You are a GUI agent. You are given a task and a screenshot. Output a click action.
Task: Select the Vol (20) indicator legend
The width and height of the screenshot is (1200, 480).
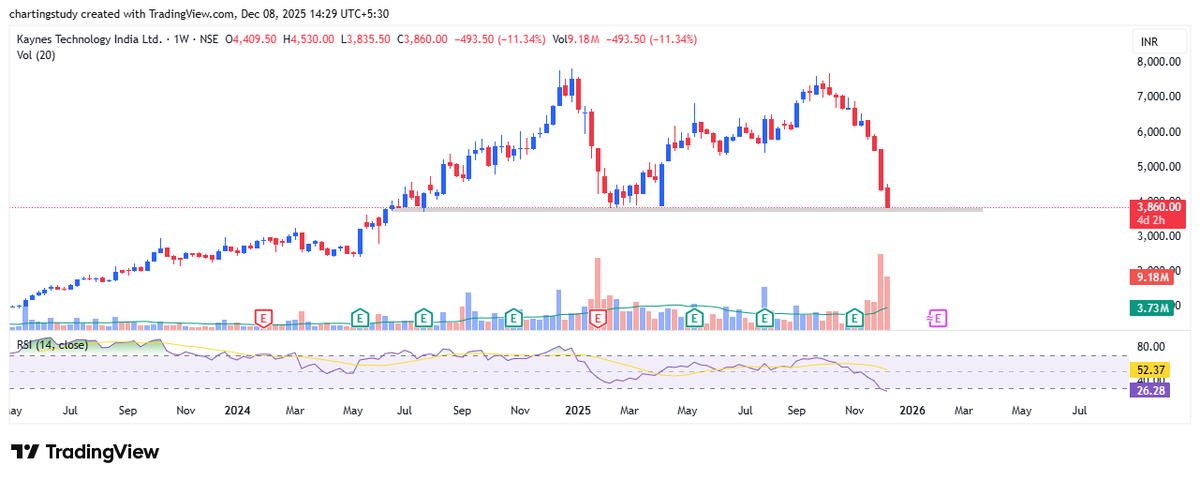click(x=37, y=54)
